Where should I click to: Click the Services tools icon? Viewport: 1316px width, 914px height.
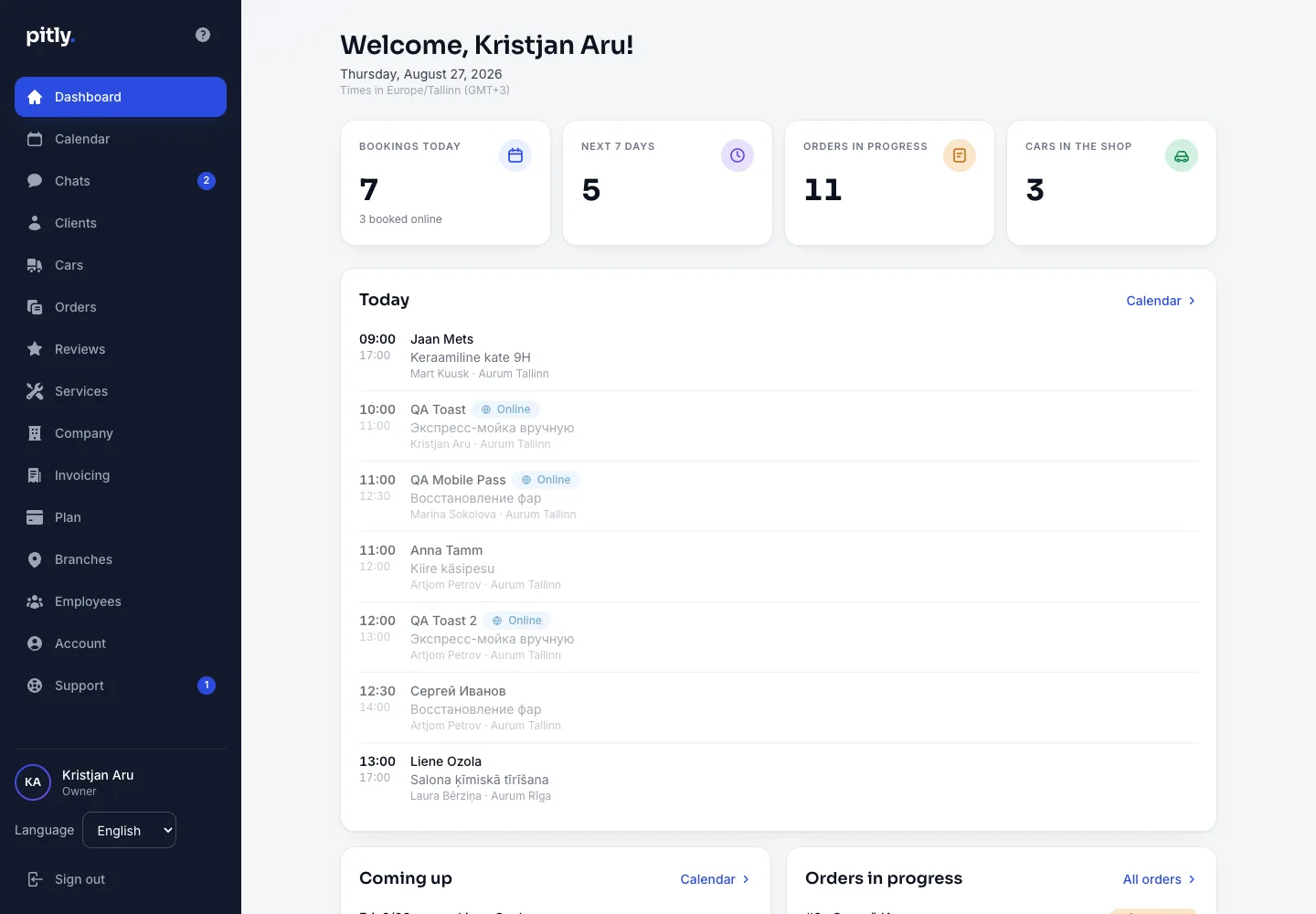[35, 391]
